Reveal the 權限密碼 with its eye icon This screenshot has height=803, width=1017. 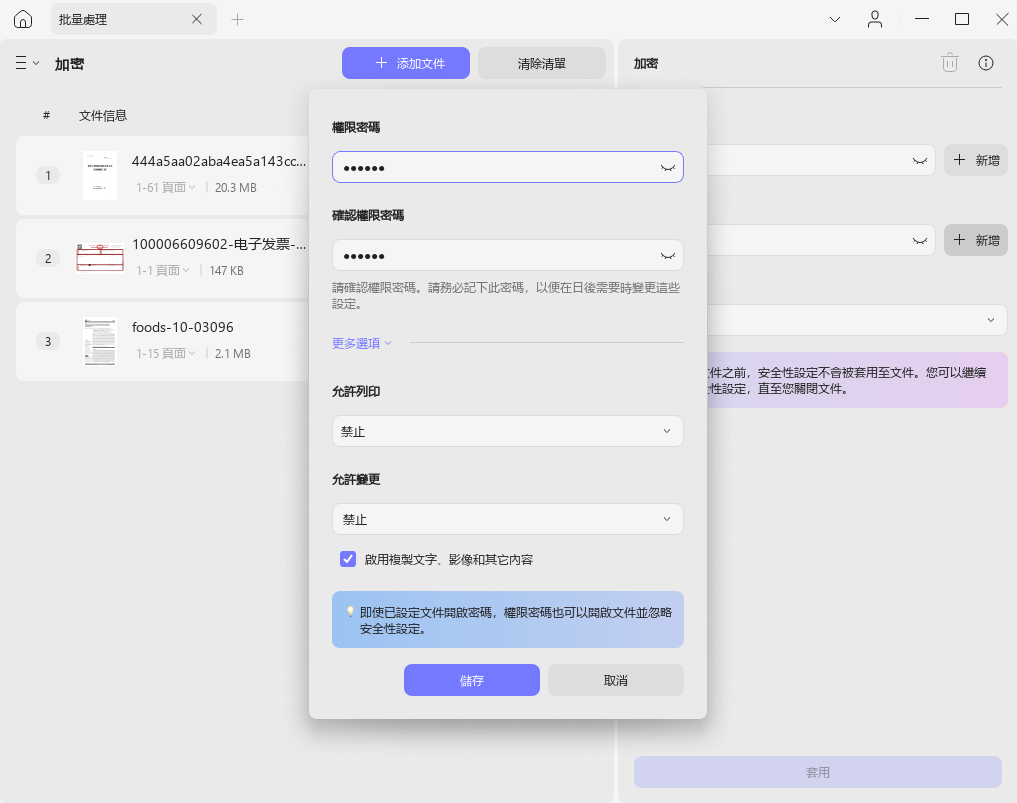click(667, 167)
